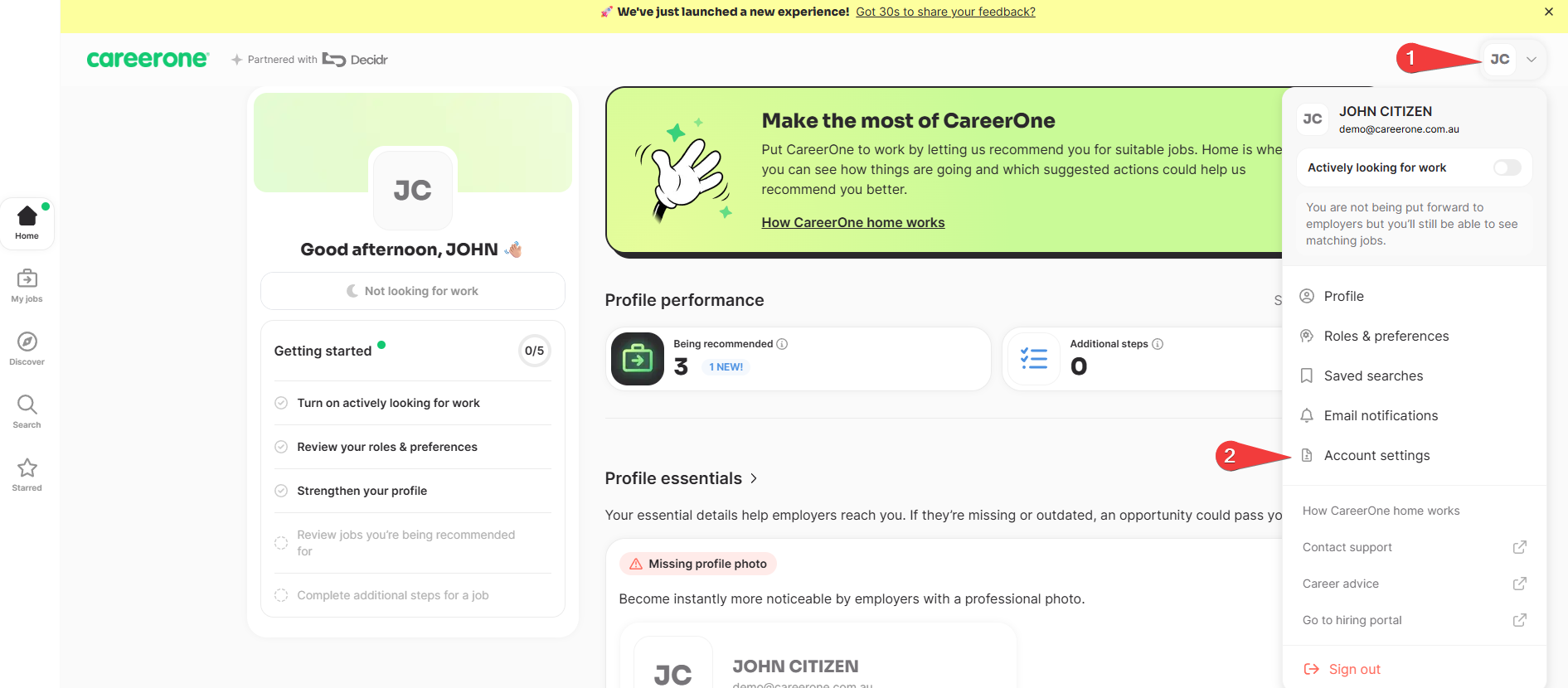Check Turn on actively looking for work
Viewport: 1568px width, 688px height.
click(281, 403)
